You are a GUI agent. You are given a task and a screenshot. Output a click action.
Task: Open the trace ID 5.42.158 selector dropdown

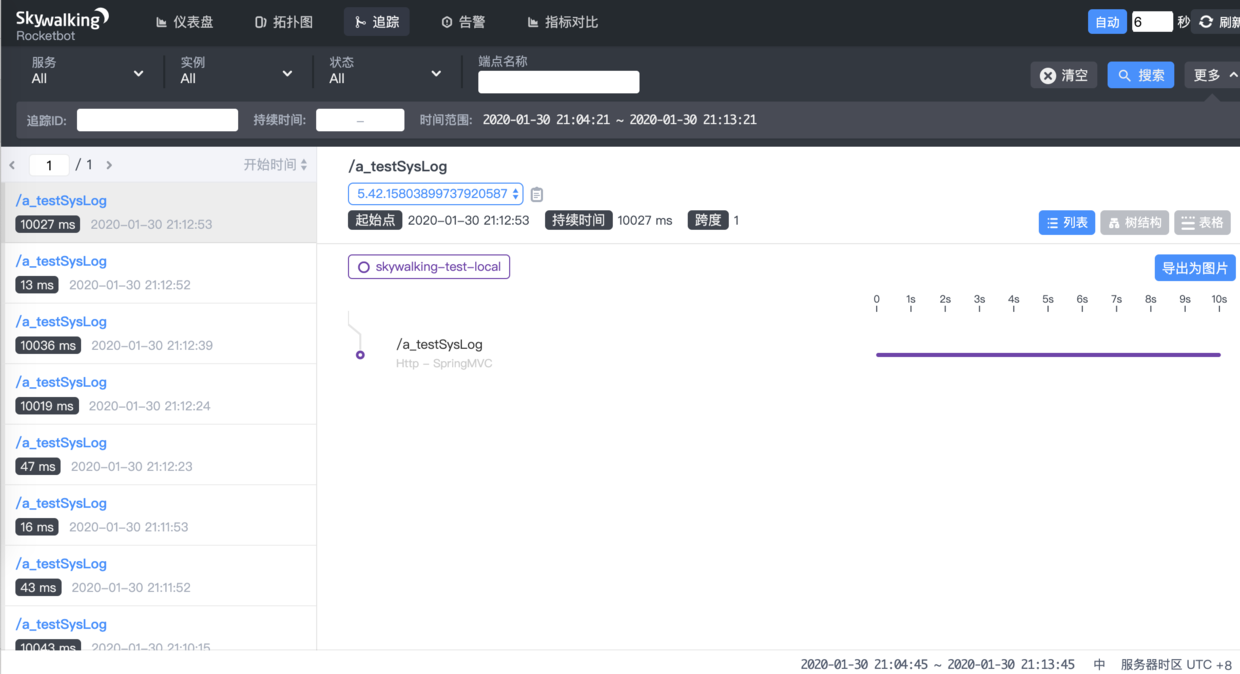click(435, 194)
